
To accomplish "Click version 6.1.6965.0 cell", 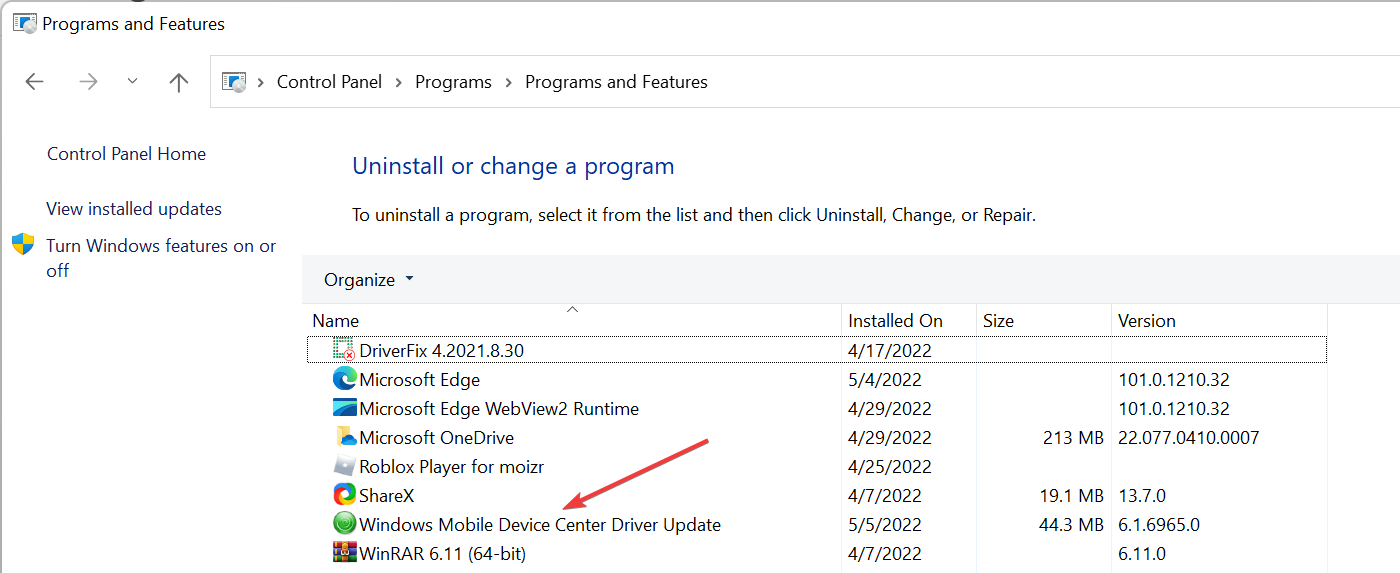I will 1159,525.
